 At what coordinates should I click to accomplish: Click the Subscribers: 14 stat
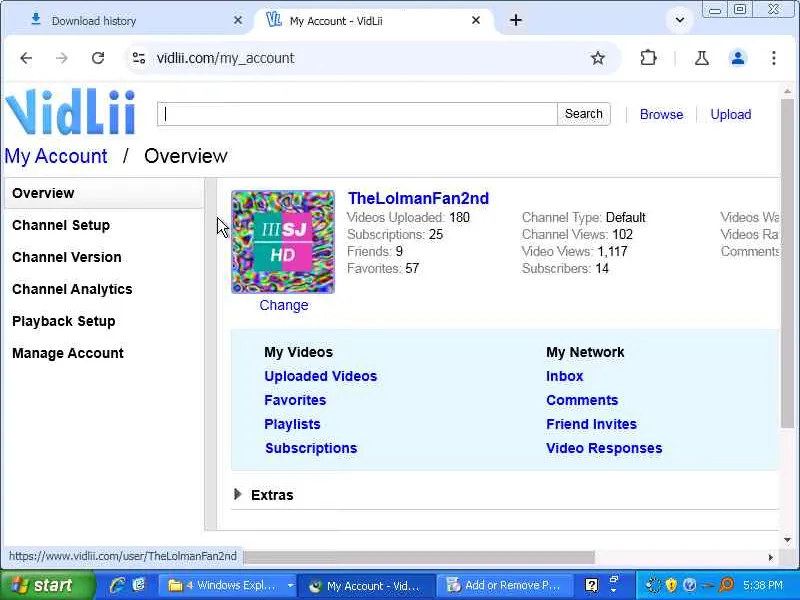(x=565, y=269)
